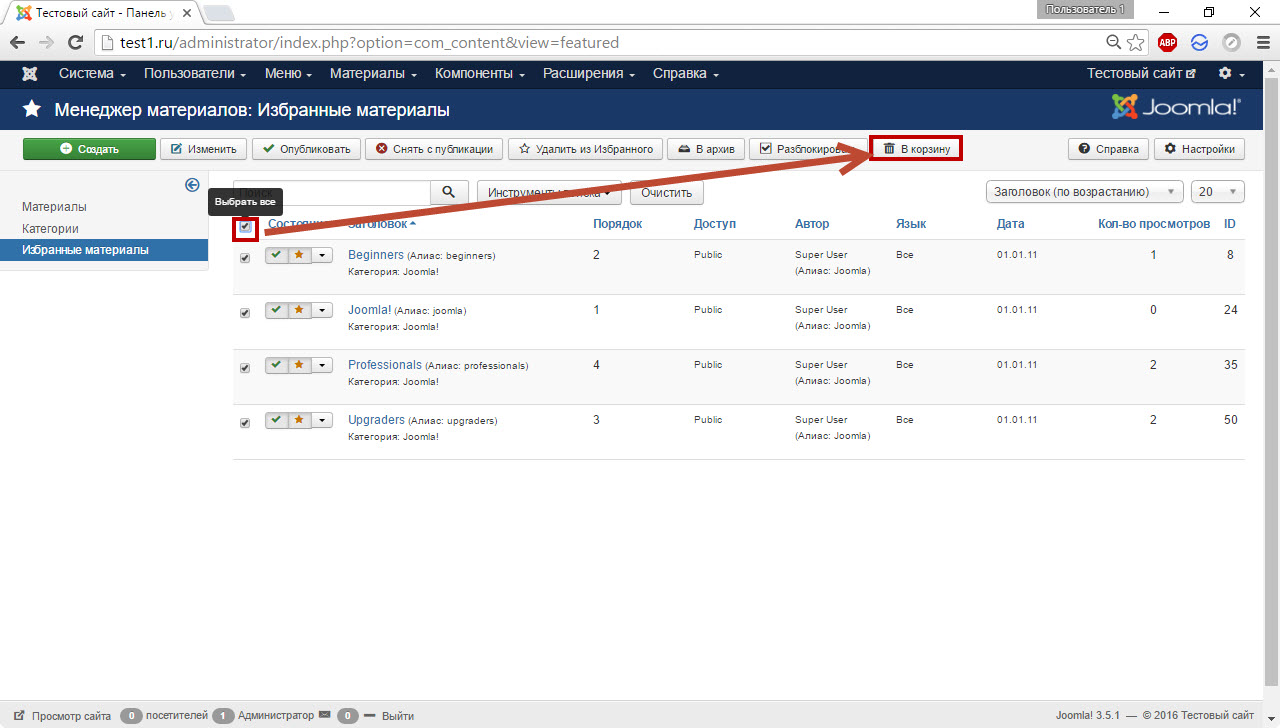This screenshot has height=728, width=1280.
Task: Expand actions dropdown for Upgraders row
Action: (321, 421)
